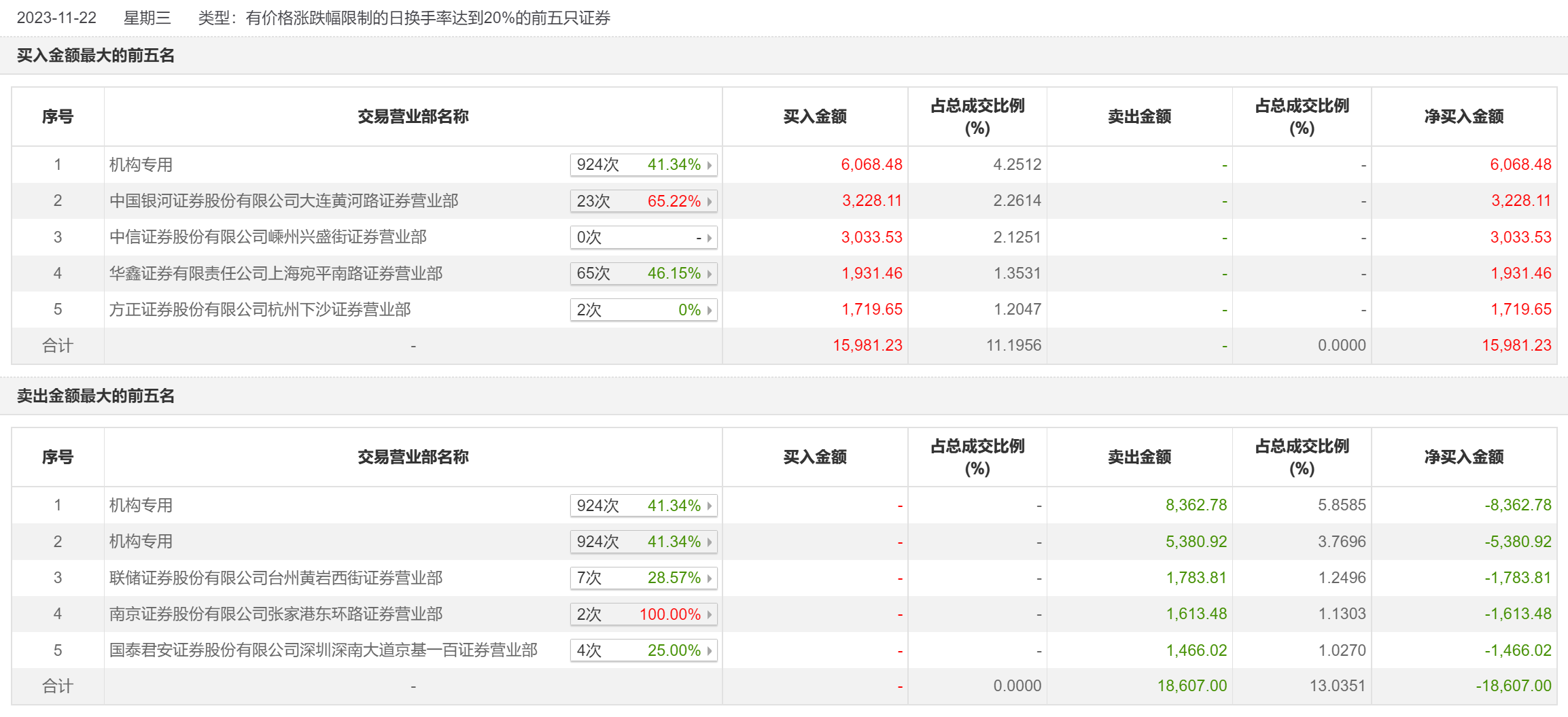This screenshot has width=1568, height=717.
Task: Open 中国银河证券股份有限公司大连黄河路证券营业部 link
Action: click(284, 201)
